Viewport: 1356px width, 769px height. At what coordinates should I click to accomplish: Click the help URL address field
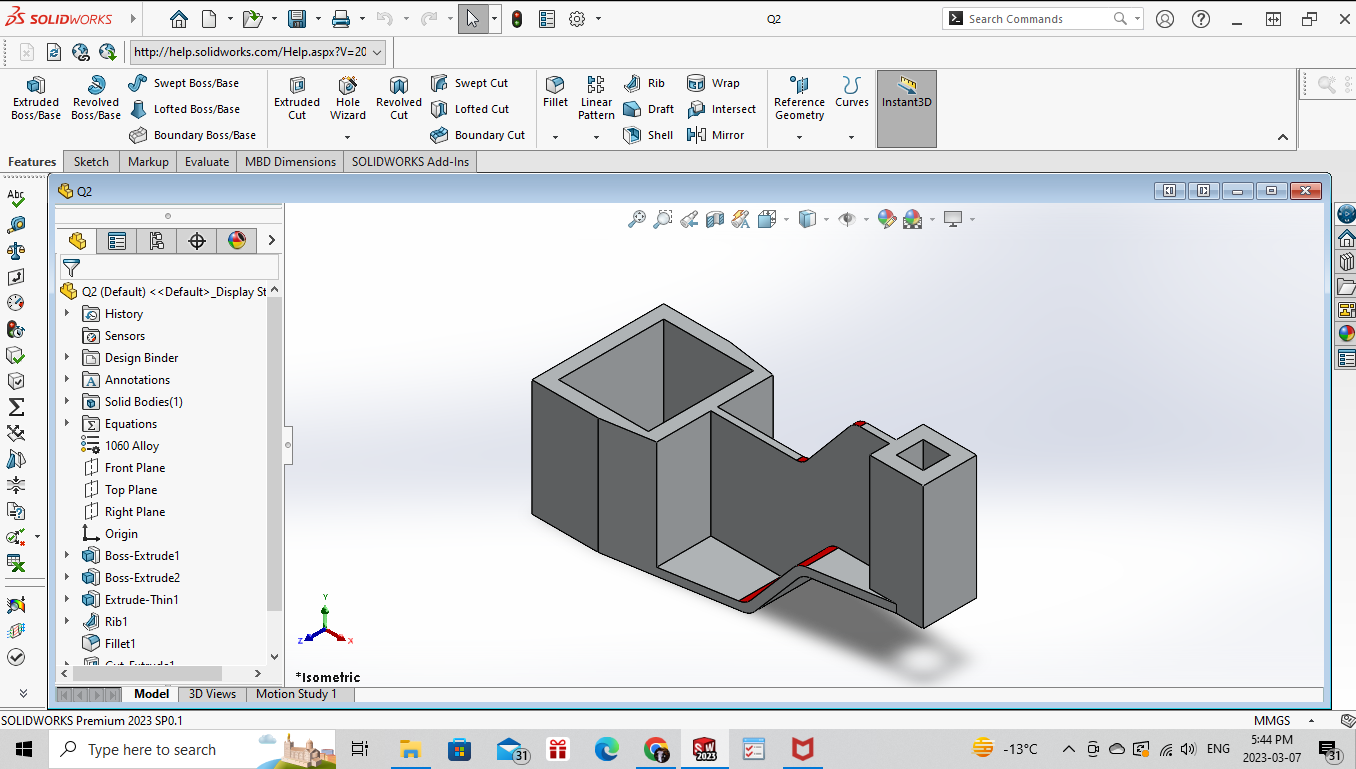click(257, 52)
